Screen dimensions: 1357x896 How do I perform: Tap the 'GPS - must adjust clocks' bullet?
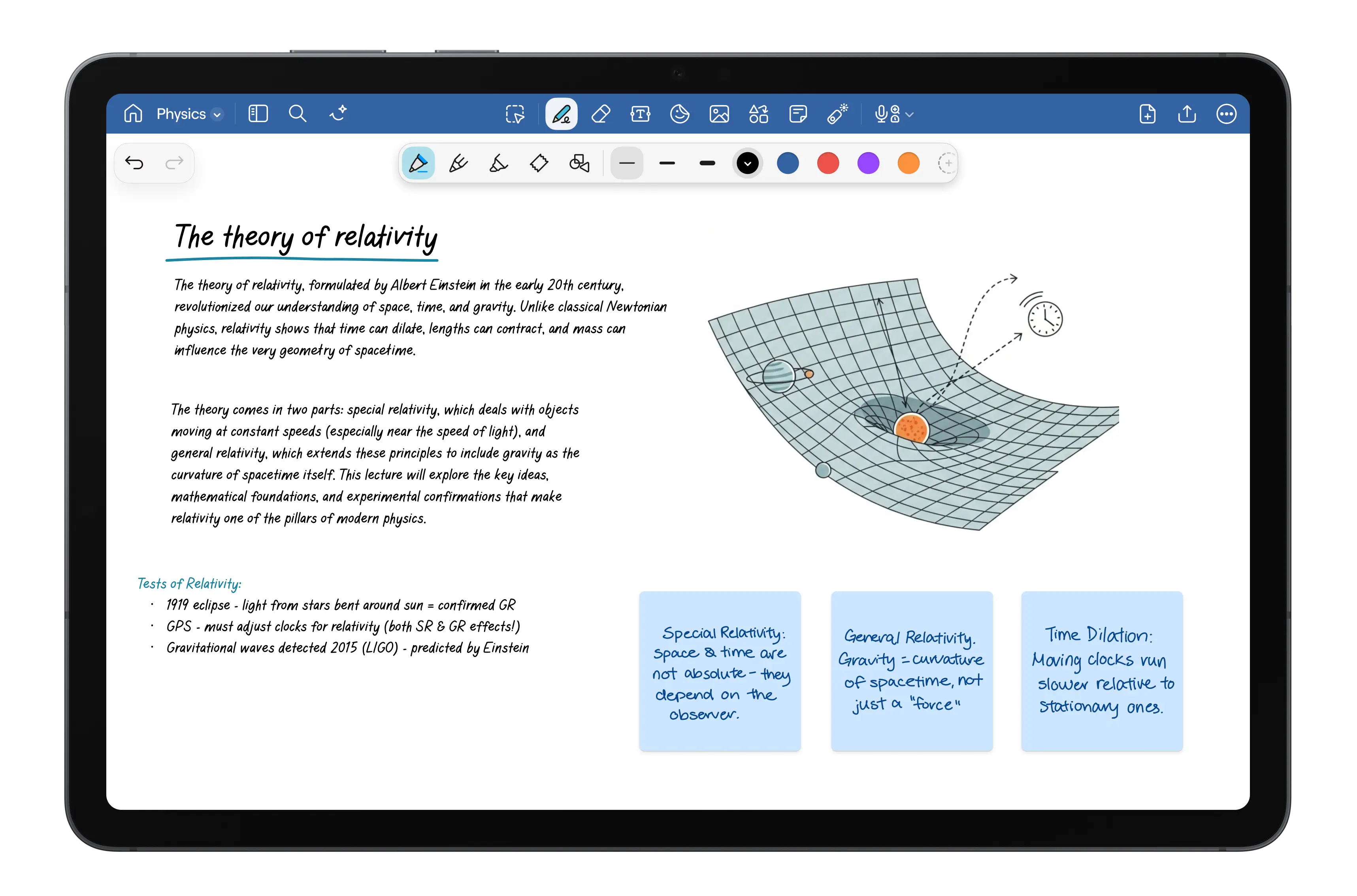tap(343, 626)
